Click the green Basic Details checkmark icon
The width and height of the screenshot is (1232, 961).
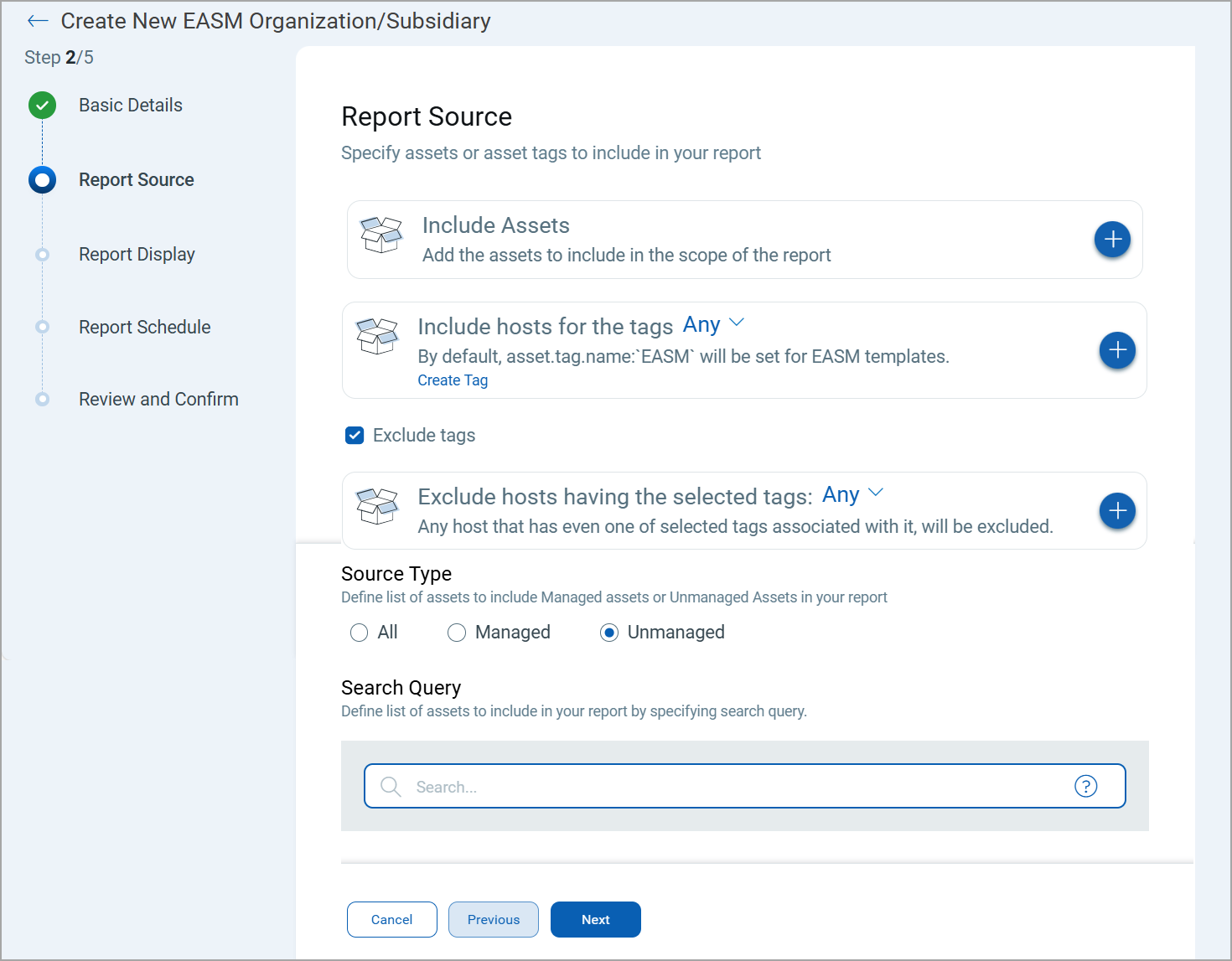(x=42, y=106)
